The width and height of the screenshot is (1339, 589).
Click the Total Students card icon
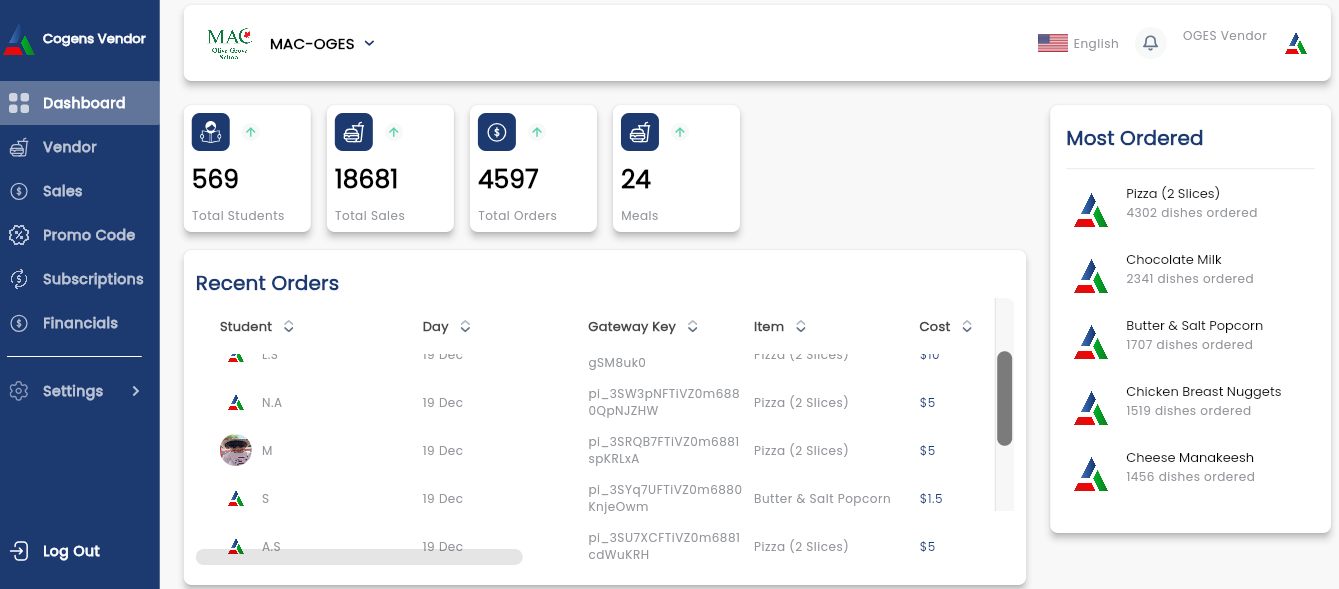[x=211, y=132]
